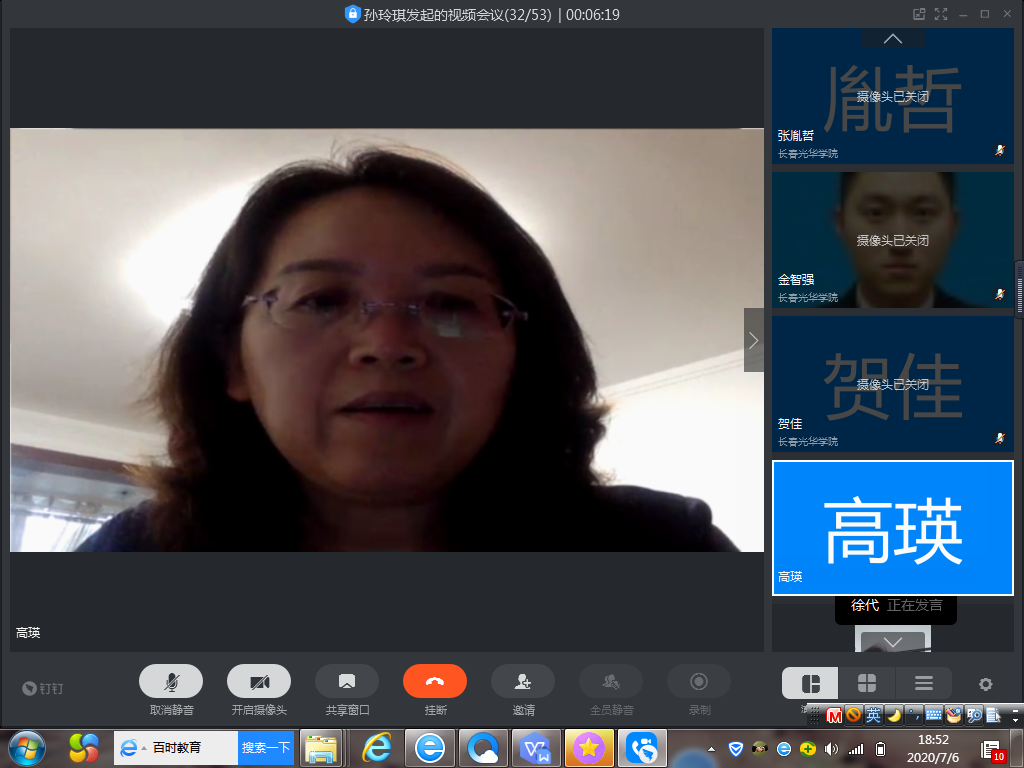
Task: Start recording with the 录制 icon
Action: coord(698,681)
